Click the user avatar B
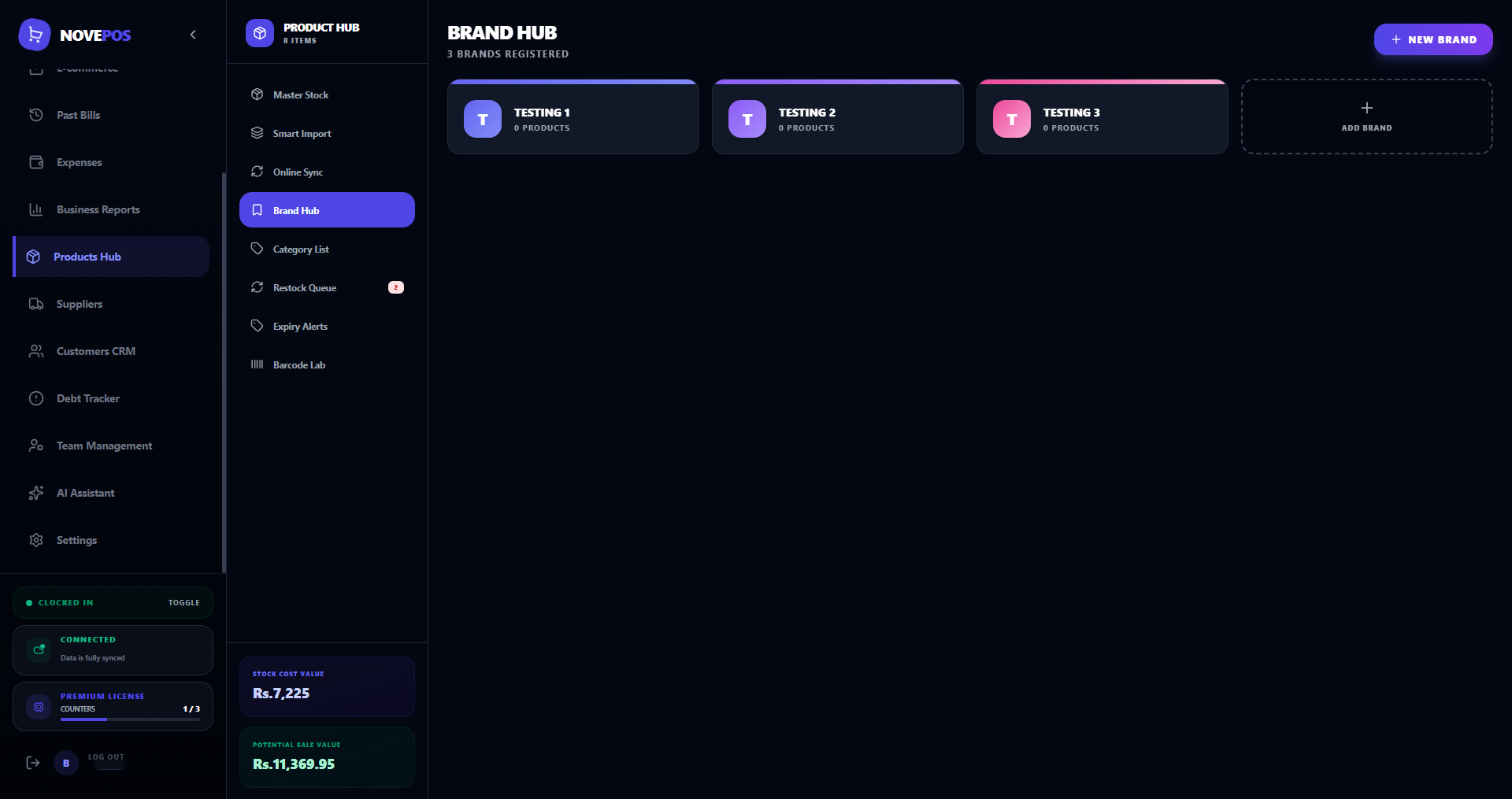The height and width of the screenshot is (799, 1512). tap(66, 763)
